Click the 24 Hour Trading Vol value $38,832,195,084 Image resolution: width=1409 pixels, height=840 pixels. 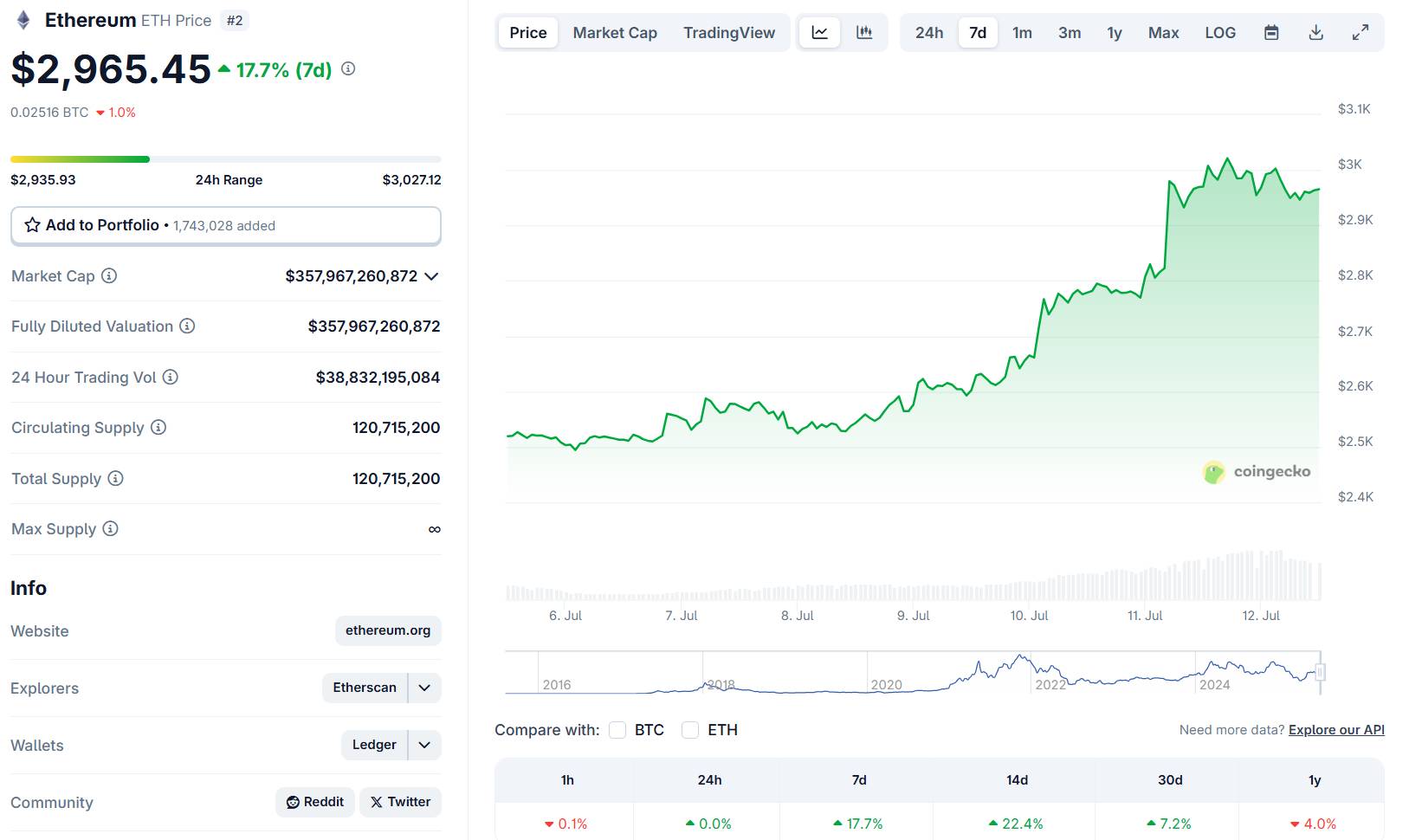378,377
